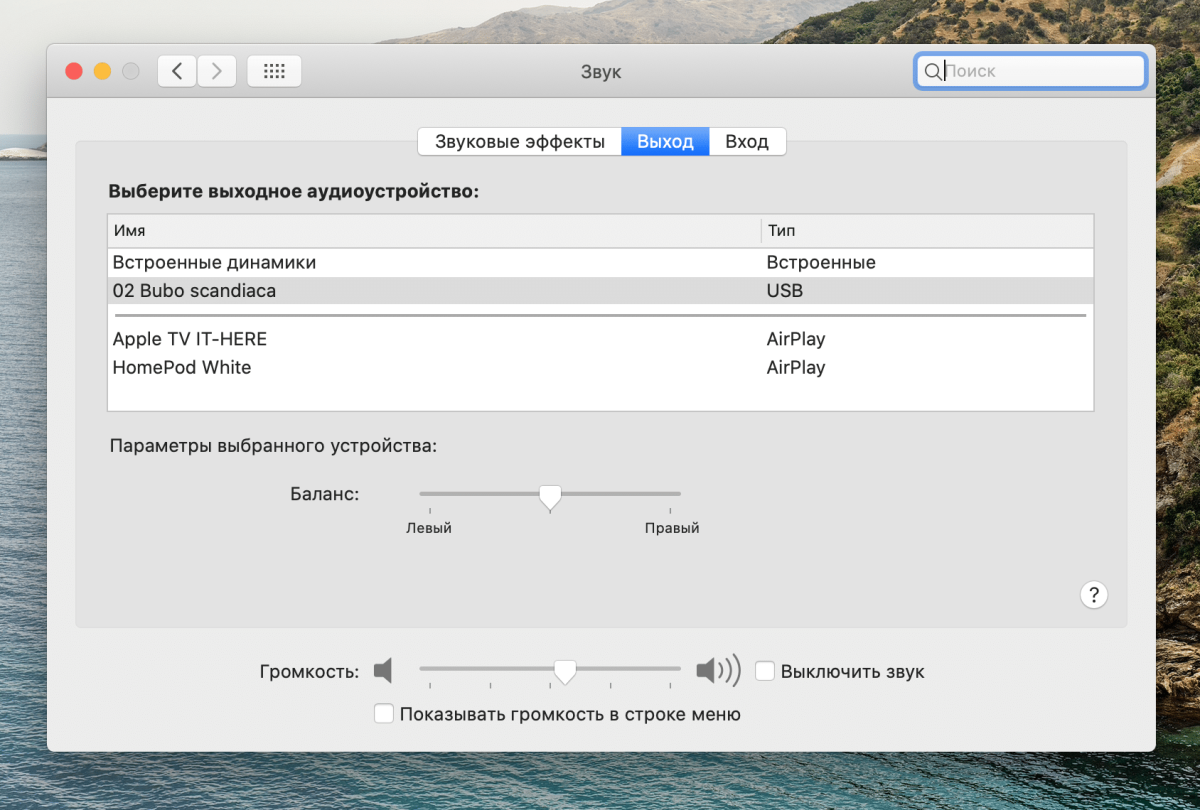Choose Apple TV IT-HERE AirPlay output

point(190,339)
